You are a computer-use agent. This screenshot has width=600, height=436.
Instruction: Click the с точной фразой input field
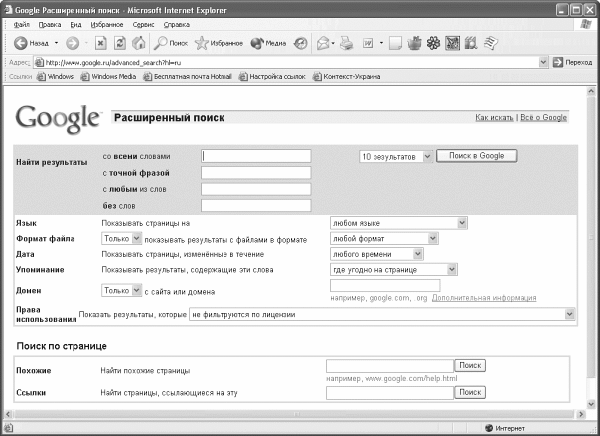(x=256, y=172)
